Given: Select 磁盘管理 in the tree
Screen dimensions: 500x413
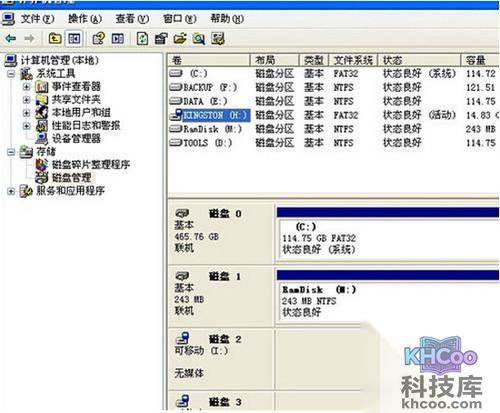Looking at the screenshot, I should [71, 178].
